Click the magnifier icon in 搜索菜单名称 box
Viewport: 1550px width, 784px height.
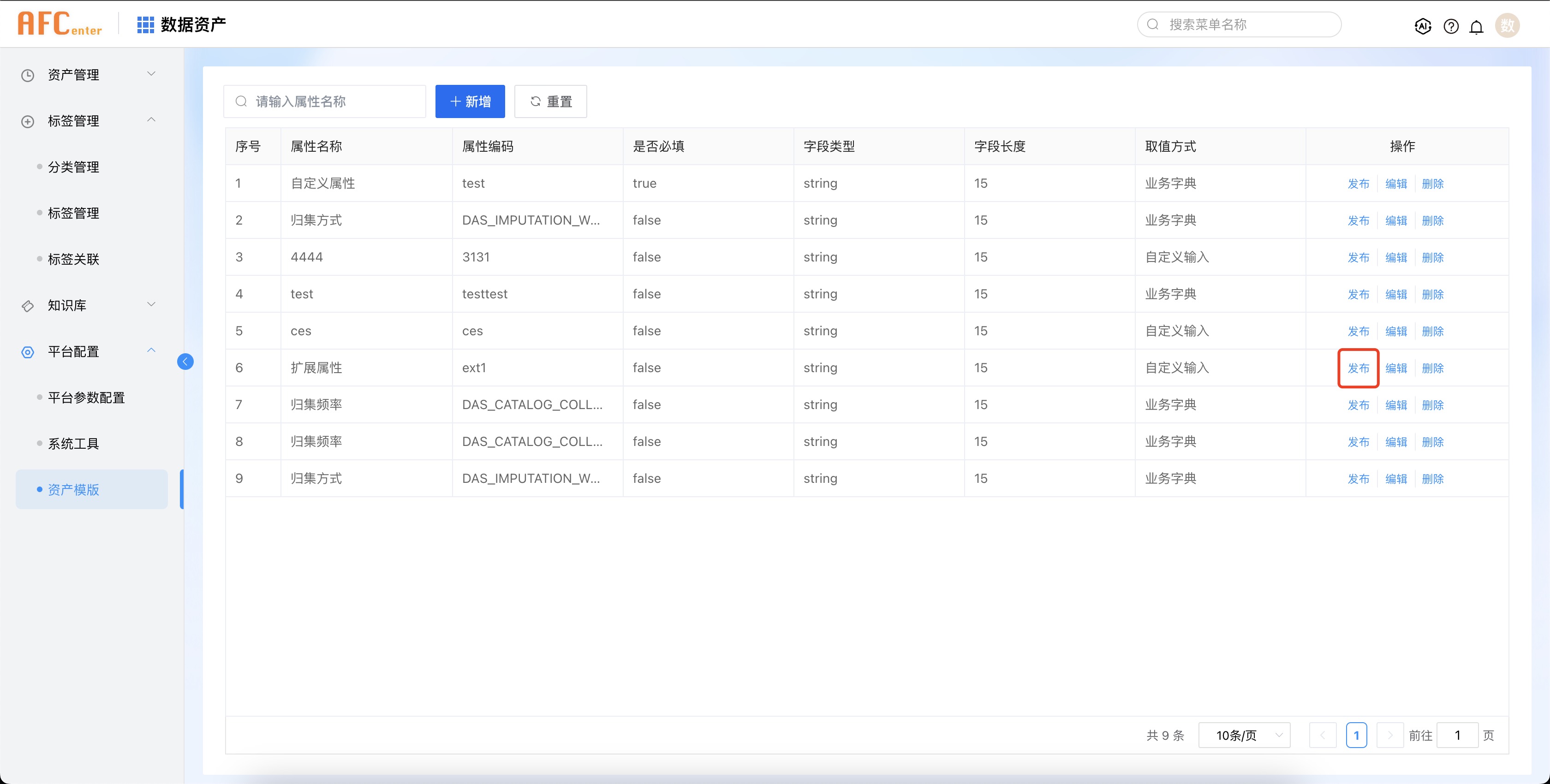(x=1153, y=24)
